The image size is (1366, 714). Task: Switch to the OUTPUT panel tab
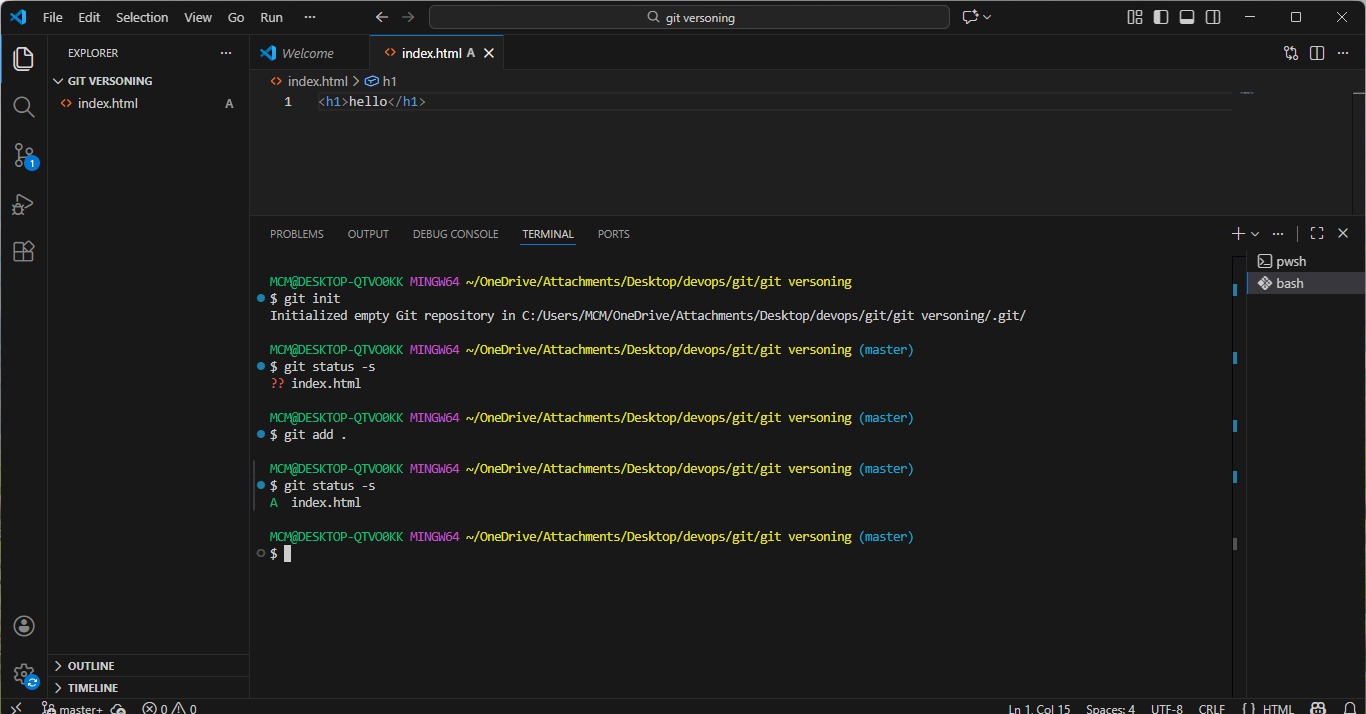tap(368, 234)
